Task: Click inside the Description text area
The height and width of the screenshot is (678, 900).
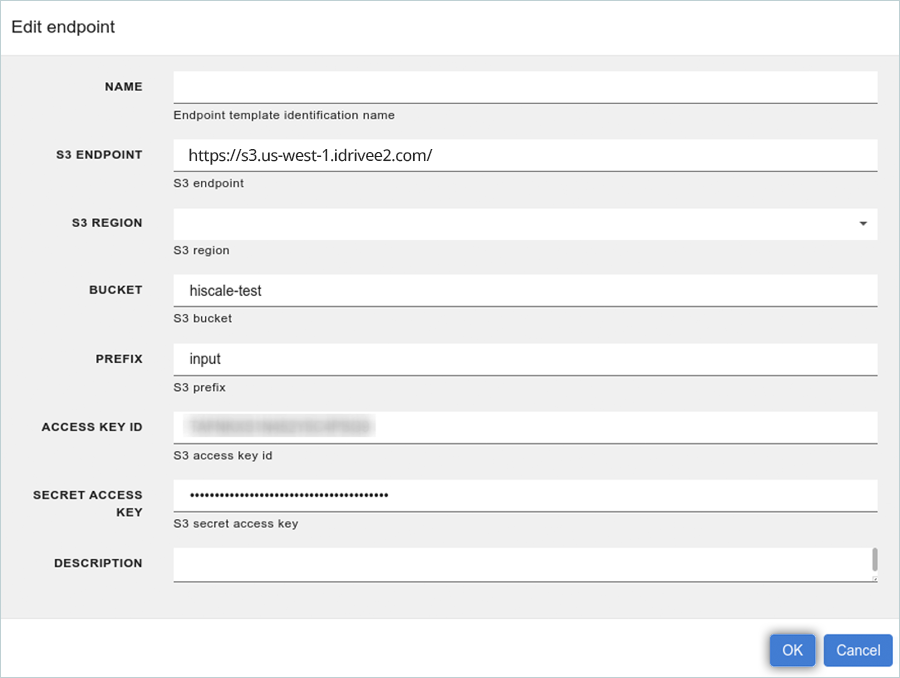Action: click(x=520, y=564)
